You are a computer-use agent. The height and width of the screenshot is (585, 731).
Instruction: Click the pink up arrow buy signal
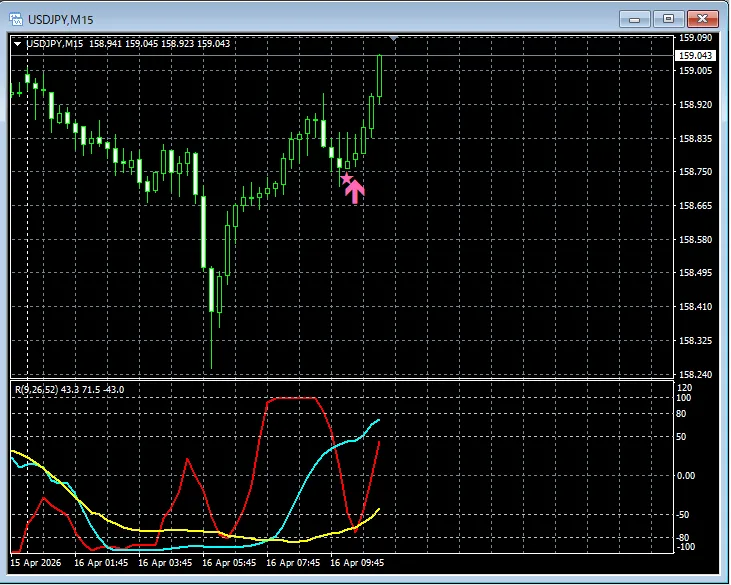point(355,192)
